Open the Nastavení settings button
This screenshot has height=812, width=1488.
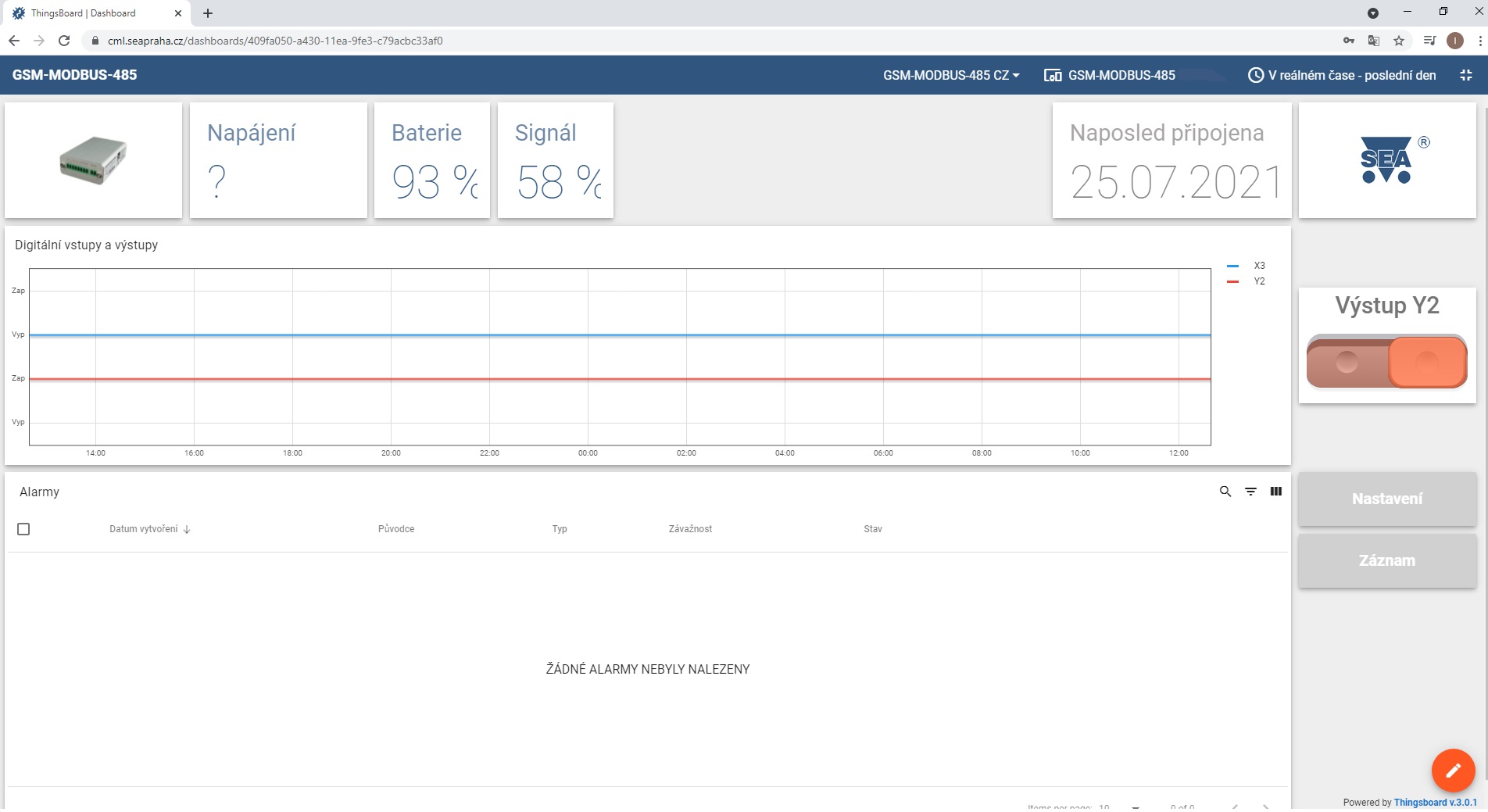[x=1387, y=499]
